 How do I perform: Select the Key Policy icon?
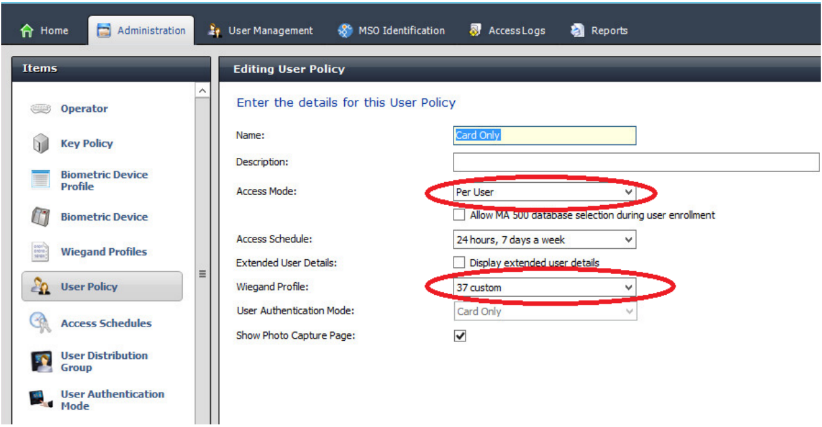coord(40,144)
